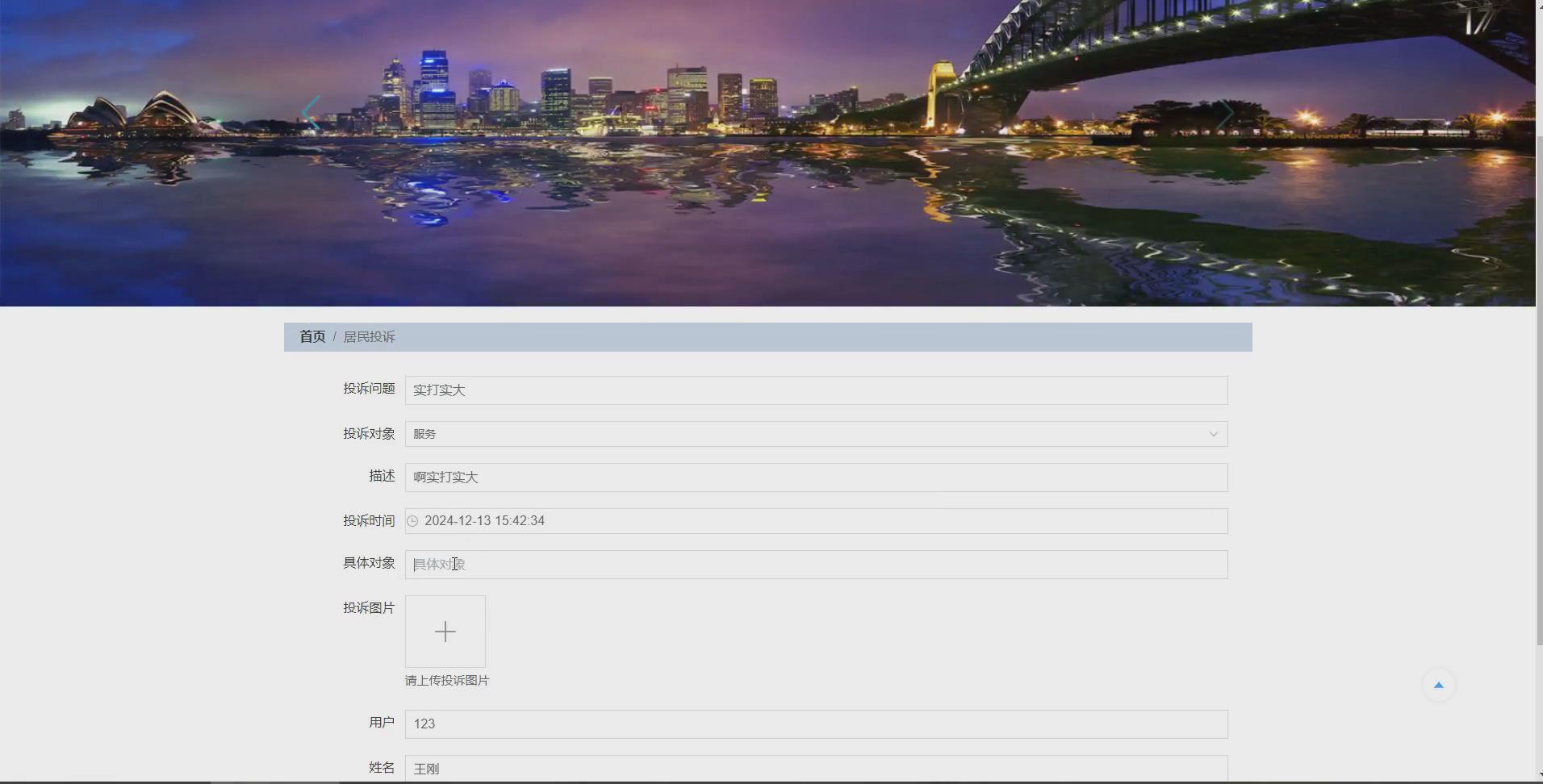Open the 首页 breadcrumb link

tap(312, 336)
